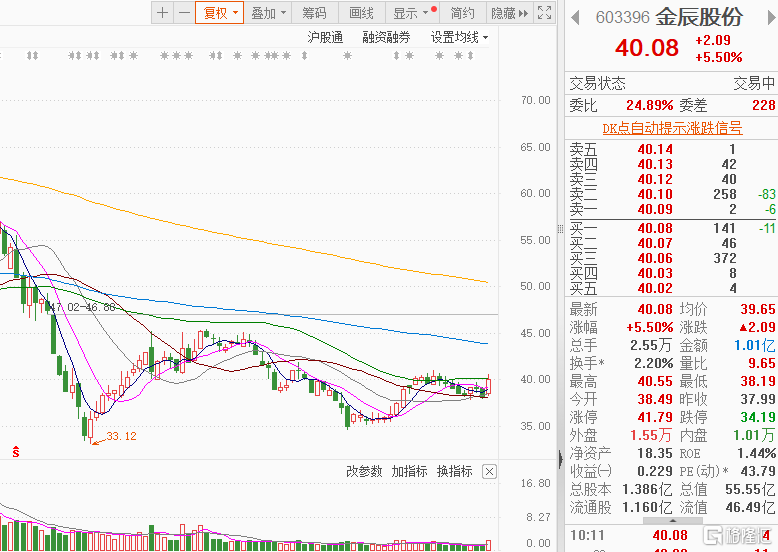Click 改参数 for the indicator

(x=364, y=471)
